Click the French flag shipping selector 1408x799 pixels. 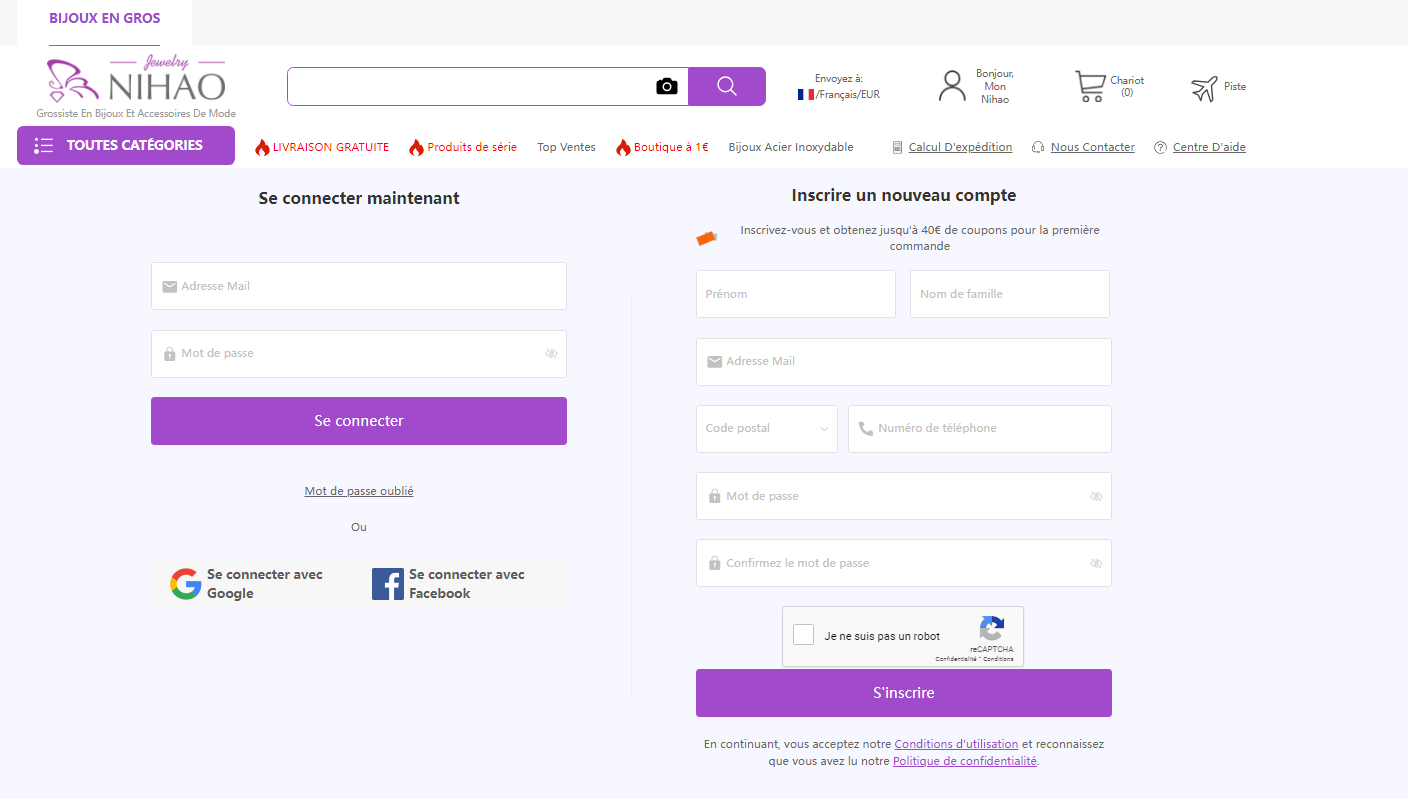point(805,94)
